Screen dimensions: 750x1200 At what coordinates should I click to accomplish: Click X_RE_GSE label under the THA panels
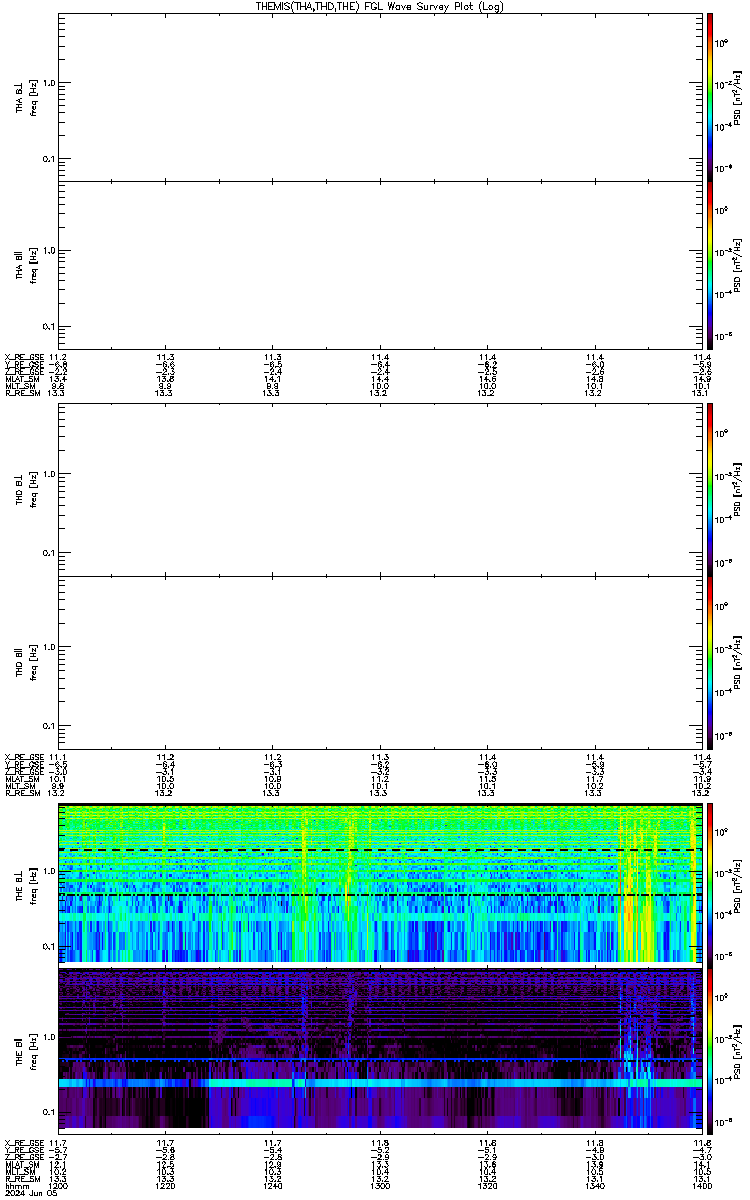22,357
